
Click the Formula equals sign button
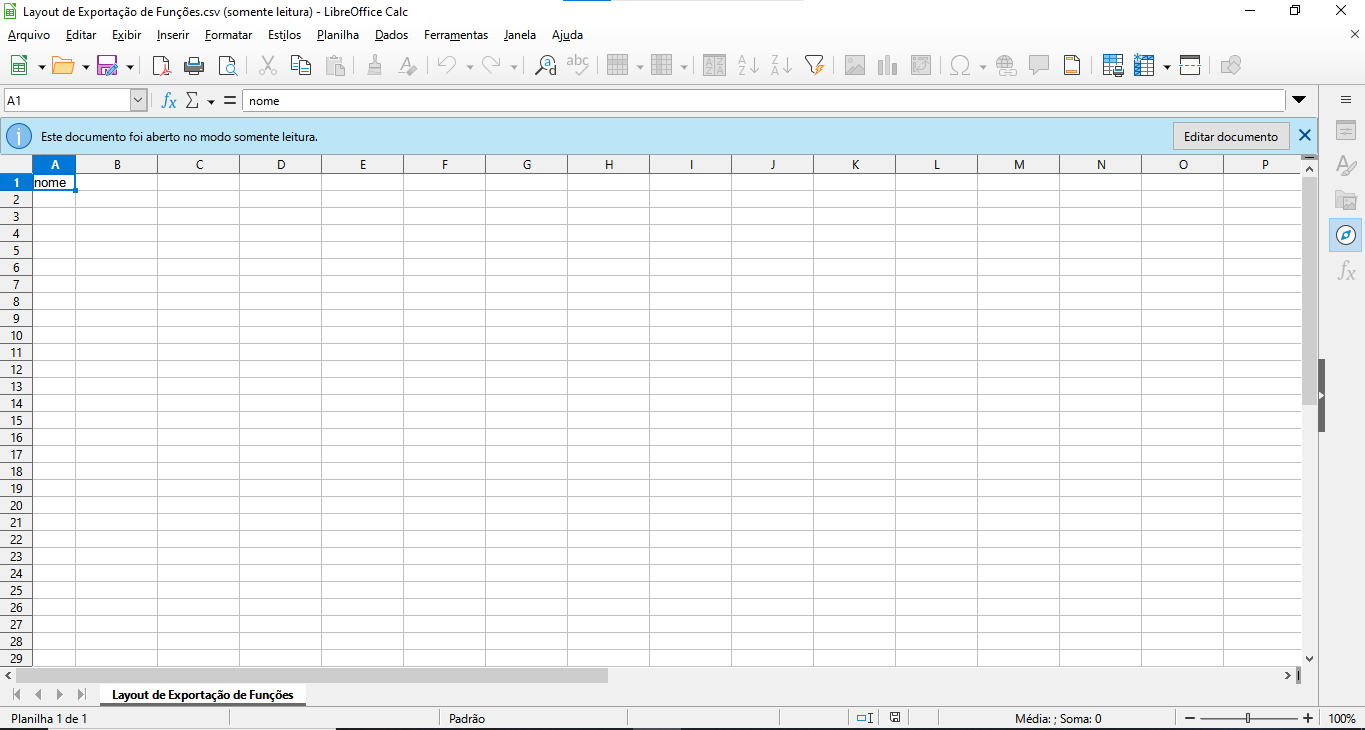click(x=230, y=100)
